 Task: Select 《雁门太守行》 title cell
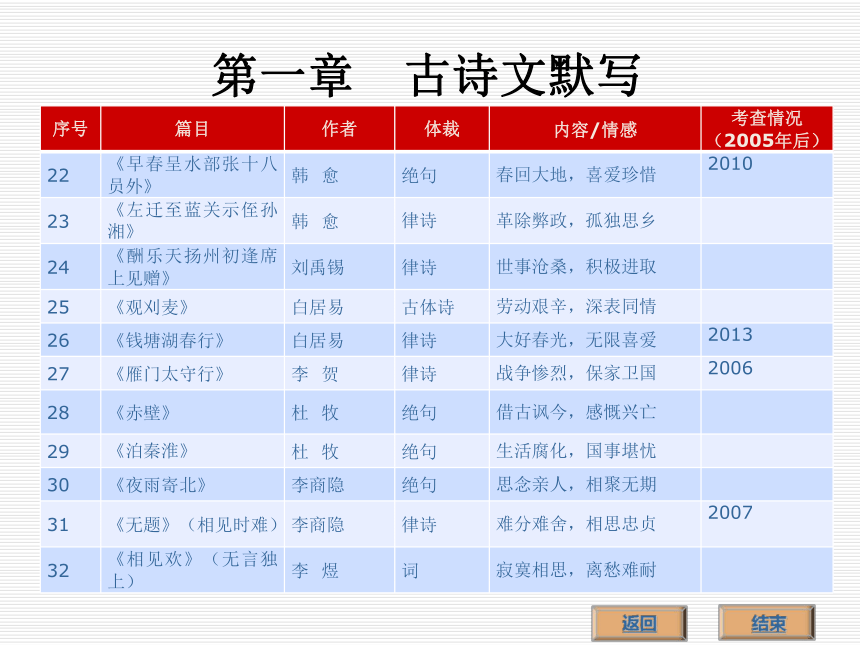193,374
